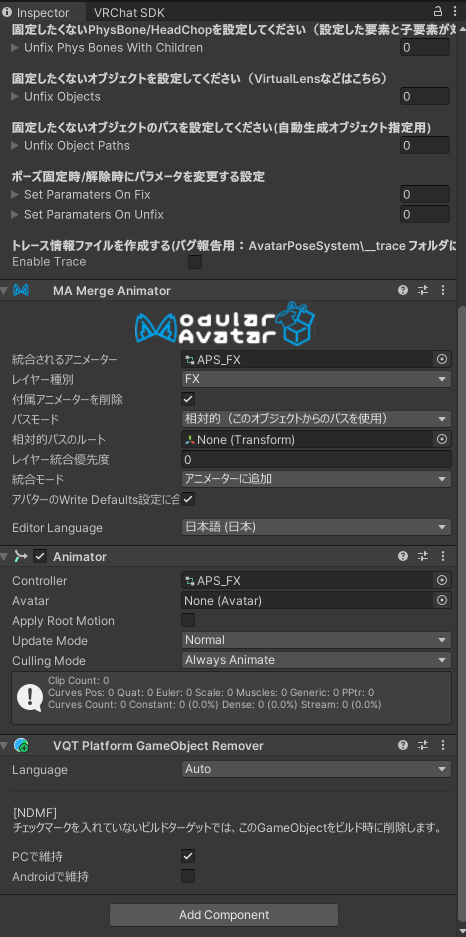Open presets icon for Animator component

tap(423, 556)
